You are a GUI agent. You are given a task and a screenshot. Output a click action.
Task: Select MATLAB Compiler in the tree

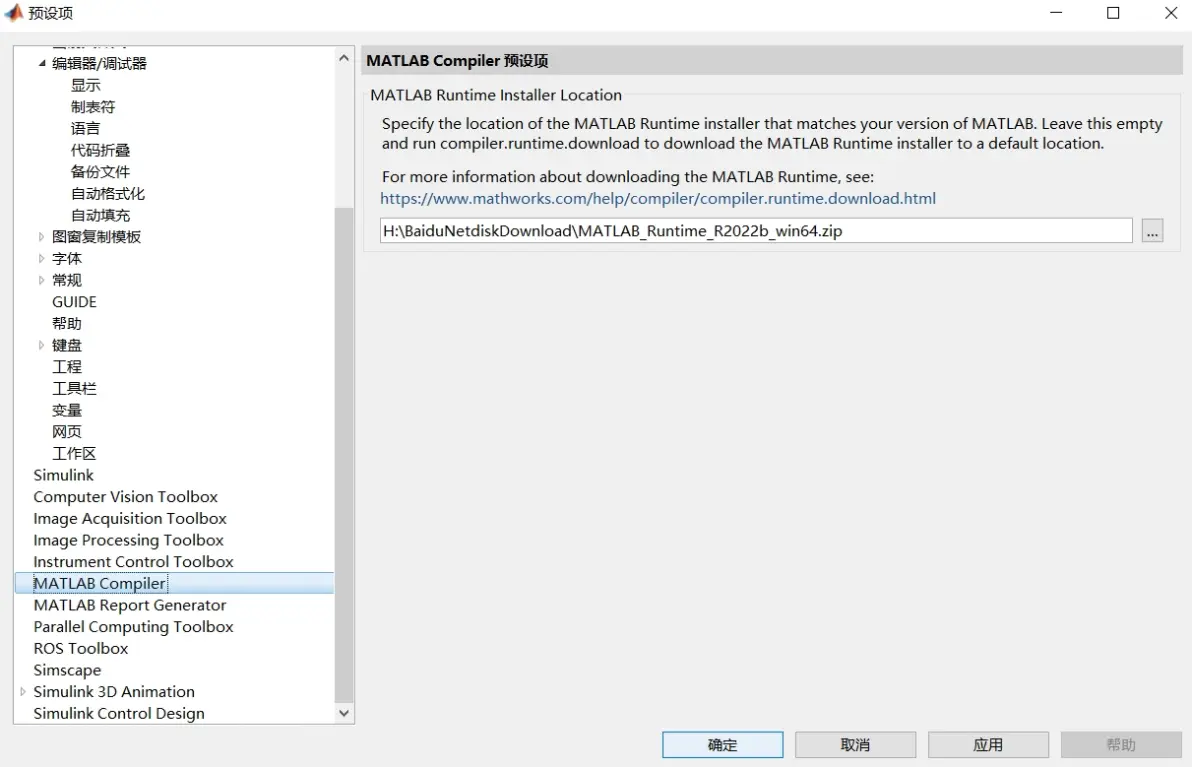pos(100,584)
